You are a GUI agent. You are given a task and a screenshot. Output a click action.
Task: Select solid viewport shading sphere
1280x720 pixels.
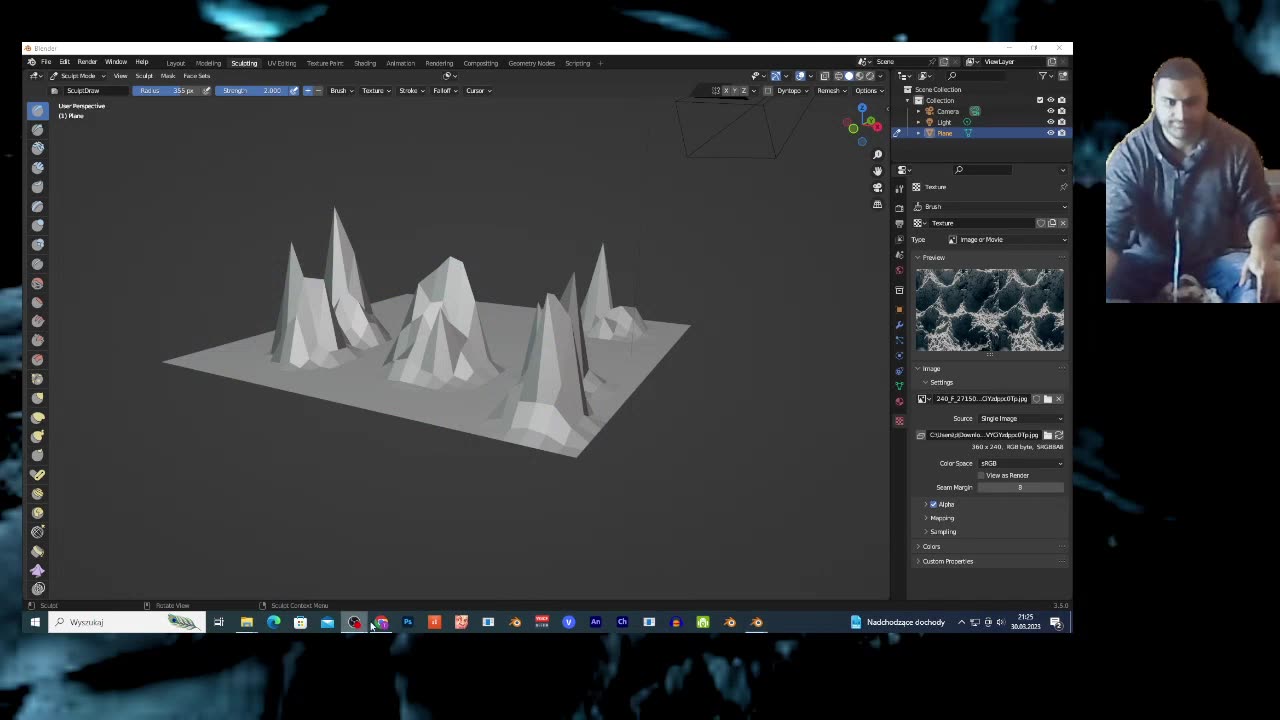tap(849, 76)
